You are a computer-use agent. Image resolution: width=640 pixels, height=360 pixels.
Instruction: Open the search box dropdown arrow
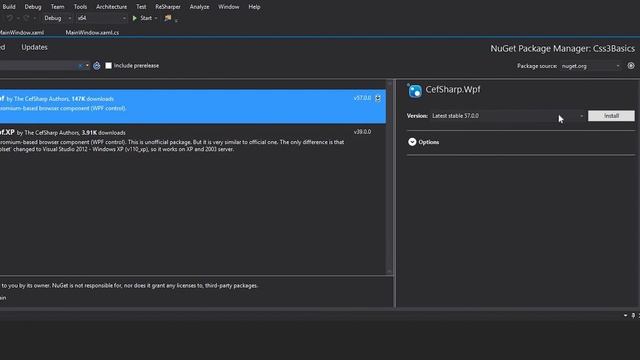[87, 66]
